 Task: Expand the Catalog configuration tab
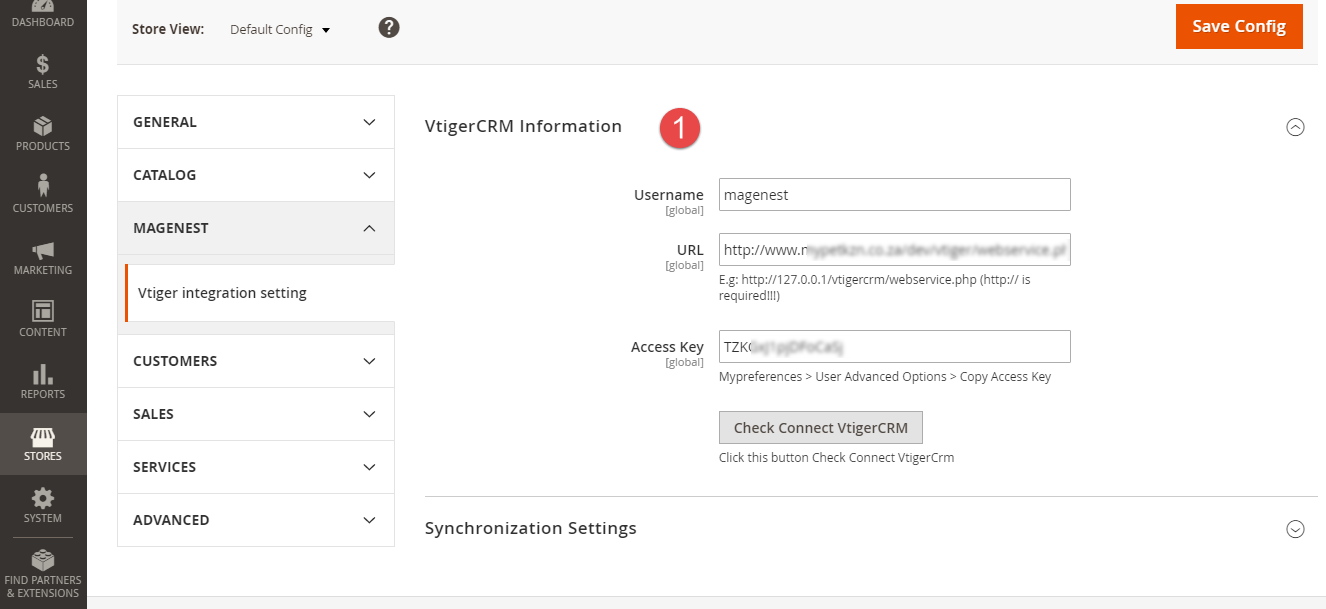[256, 175]
